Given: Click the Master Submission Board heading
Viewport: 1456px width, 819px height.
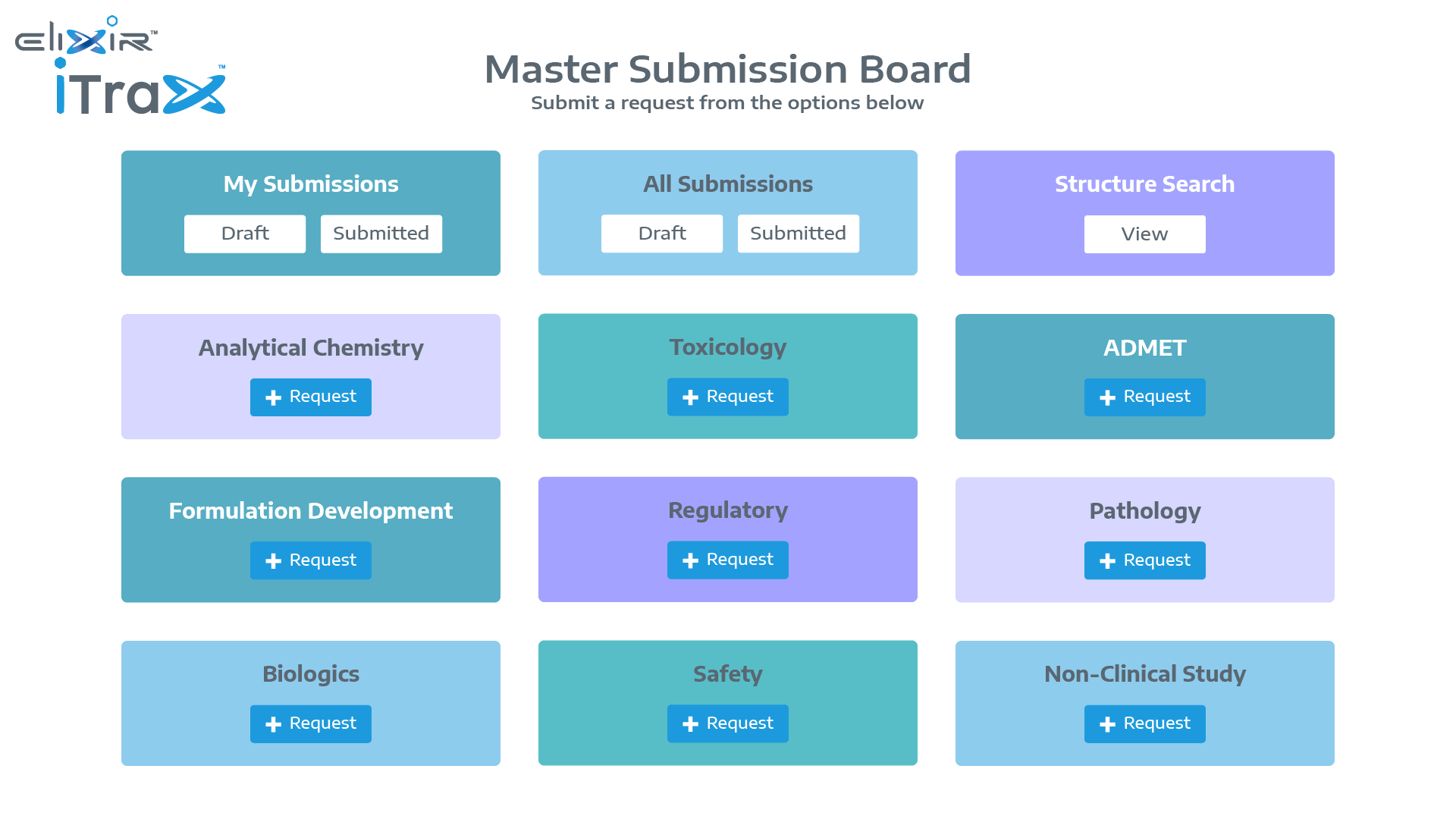Looking at the screenshot, I should click(x=727, y=69).
